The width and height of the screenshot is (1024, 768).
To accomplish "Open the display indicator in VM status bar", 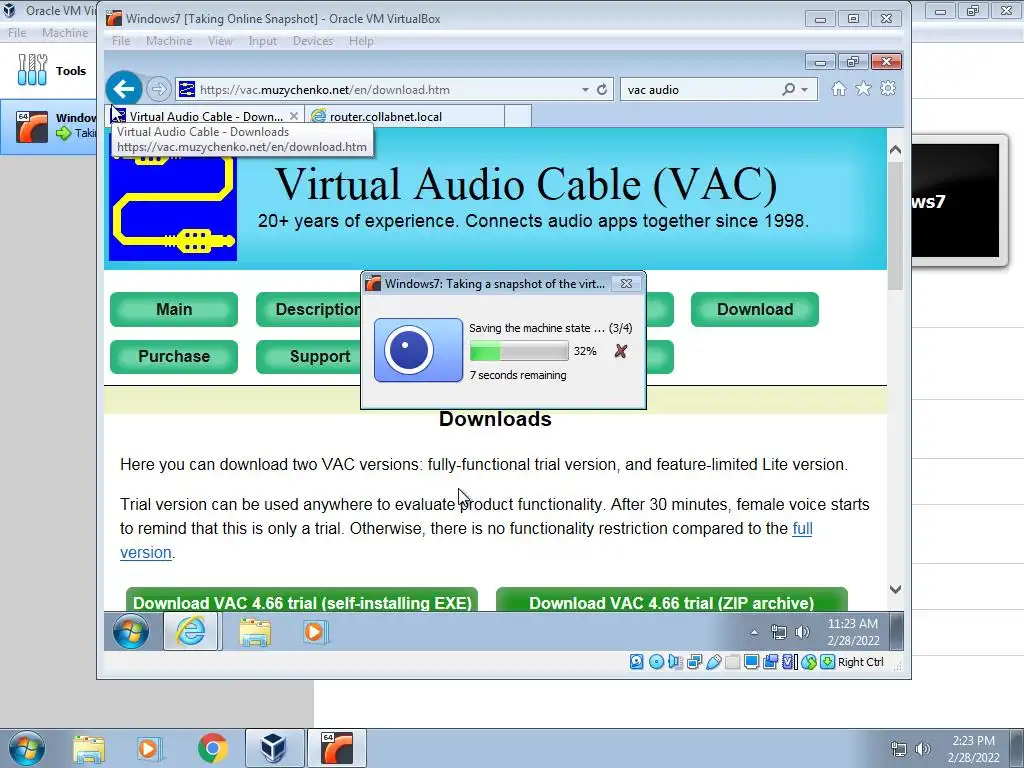I will click(x=751, y=662).
